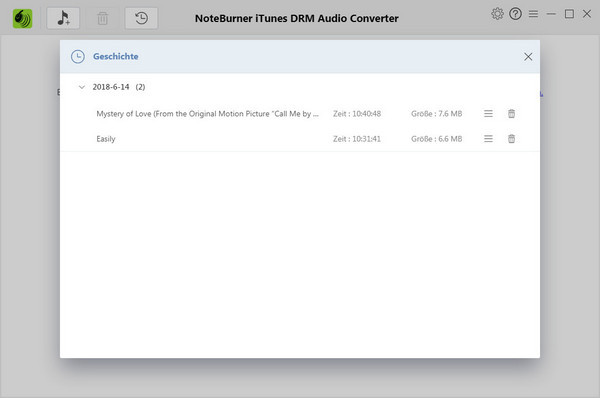600x398 pixels.
Task: Open the hamburger menu in title bar
Action: pyautogui.click(x=533, y=14)
